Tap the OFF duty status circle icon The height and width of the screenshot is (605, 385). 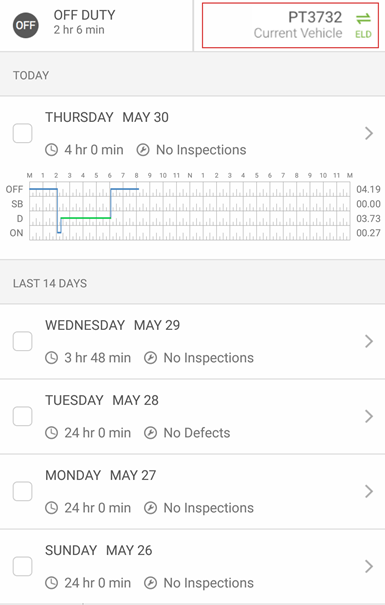[x=26, y=25]
